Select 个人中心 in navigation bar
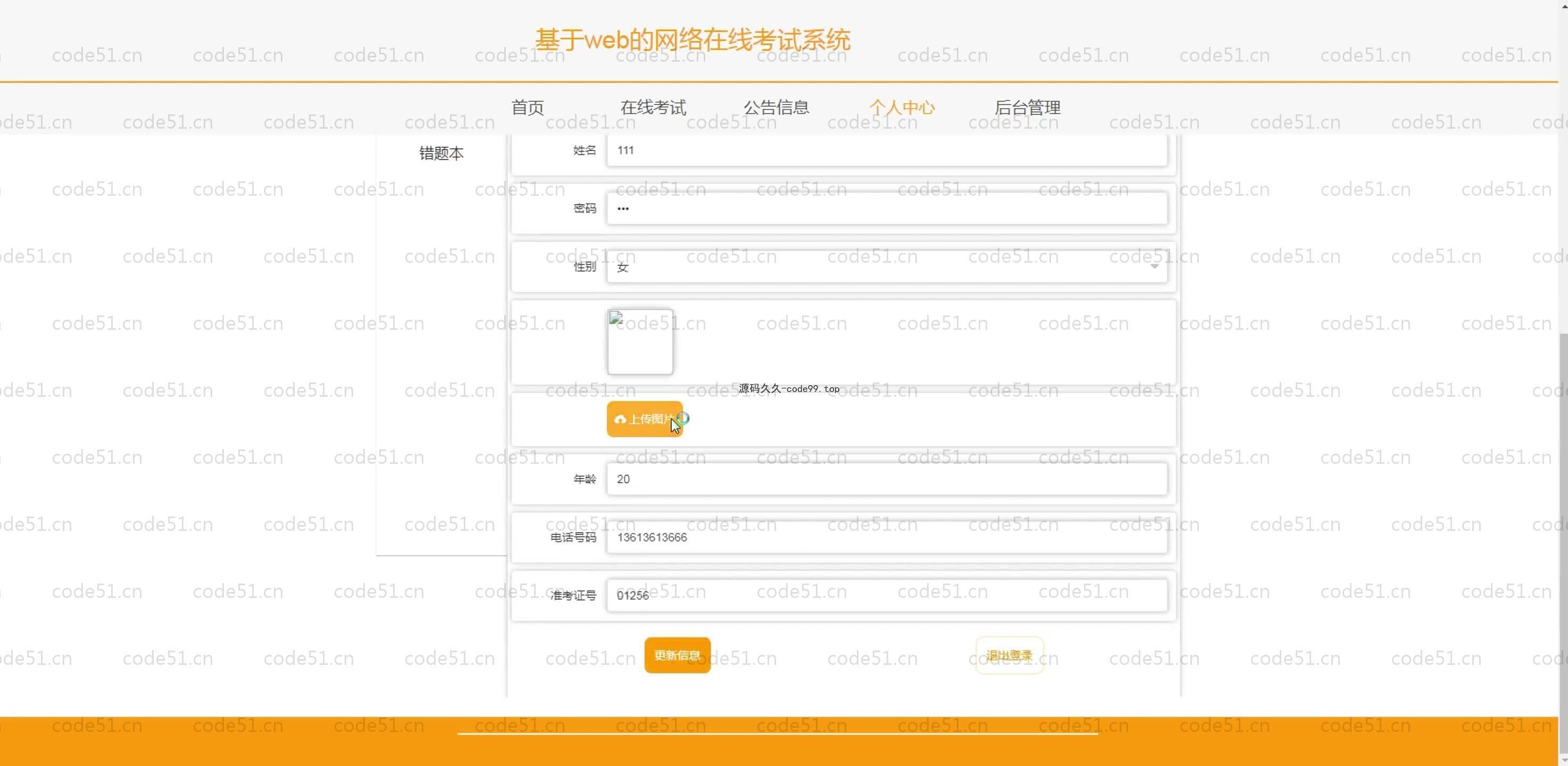Image resolution: width=1568 pixels, height=766 pixels. [x=902, y=108]
